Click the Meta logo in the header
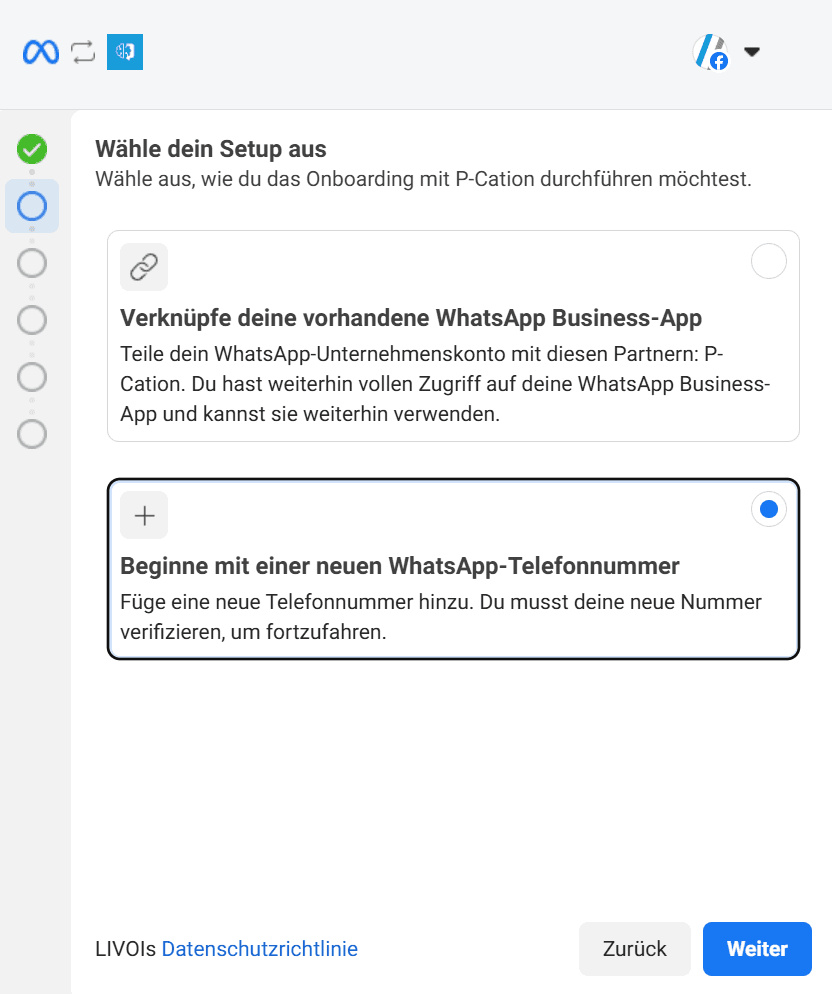This screenshot has height=994, width=832. [39, 52]
